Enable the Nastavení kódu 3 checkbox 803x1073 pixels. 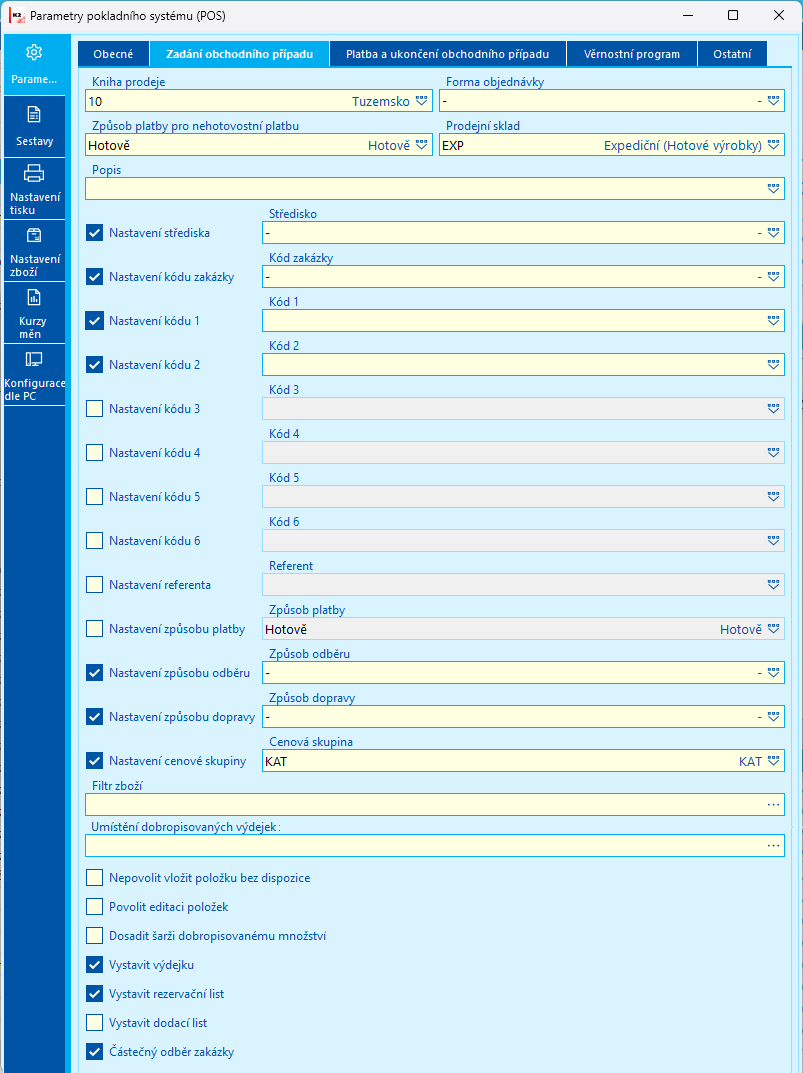click(x=94, y=409)
